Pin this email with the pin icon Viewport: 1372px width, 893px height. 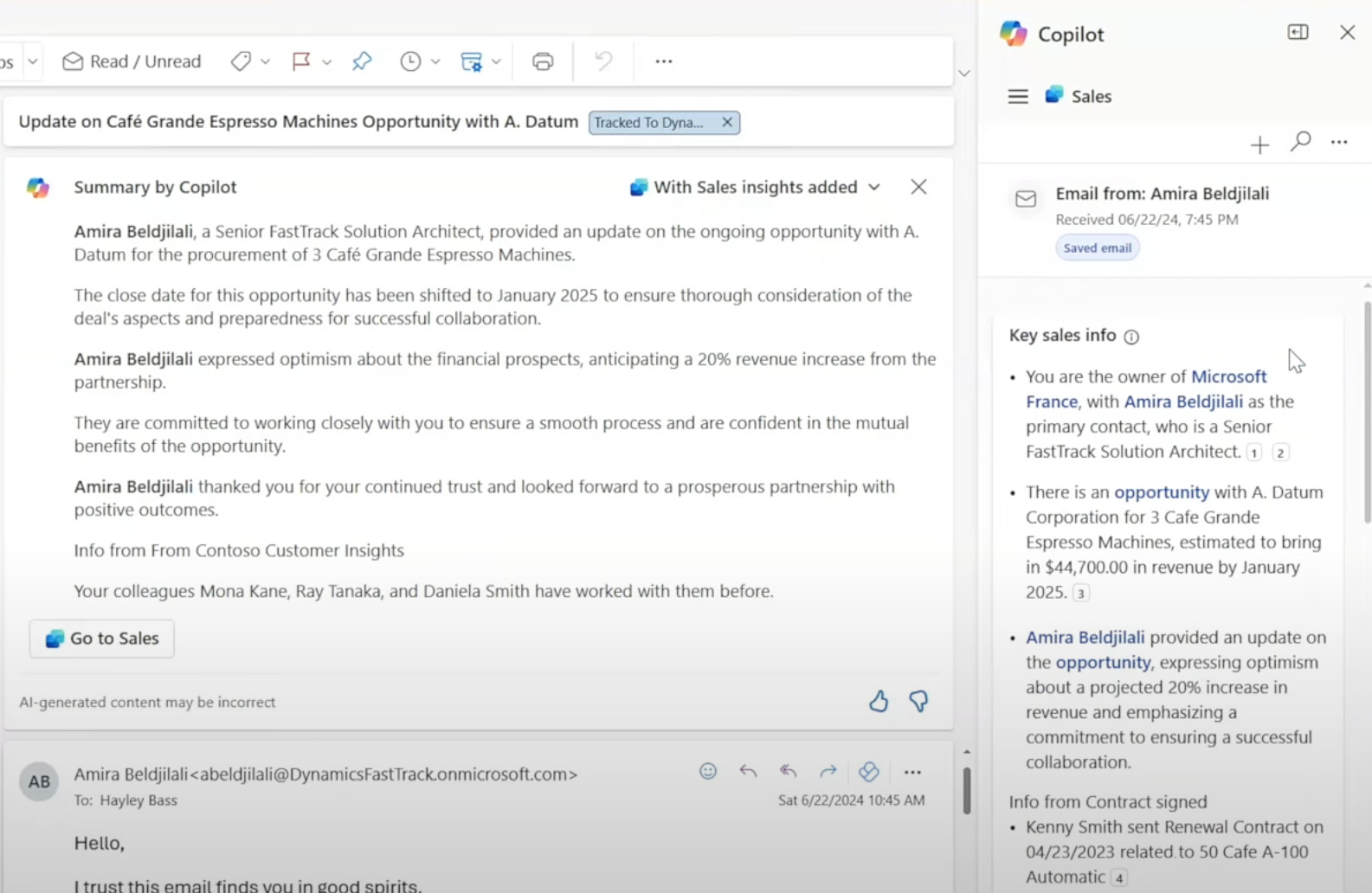(x=362, y=61)
